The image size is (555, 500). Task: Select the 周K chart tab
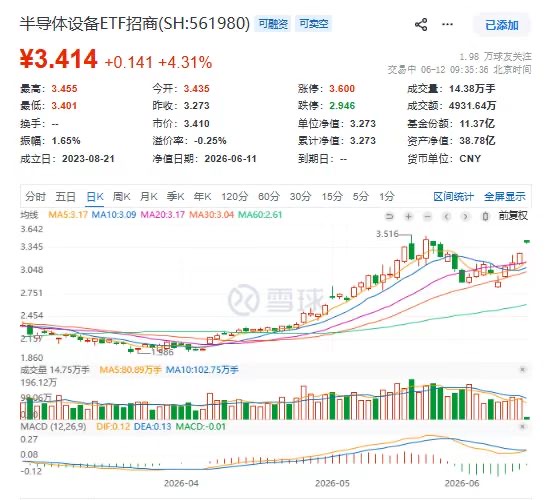pos(122,196)
